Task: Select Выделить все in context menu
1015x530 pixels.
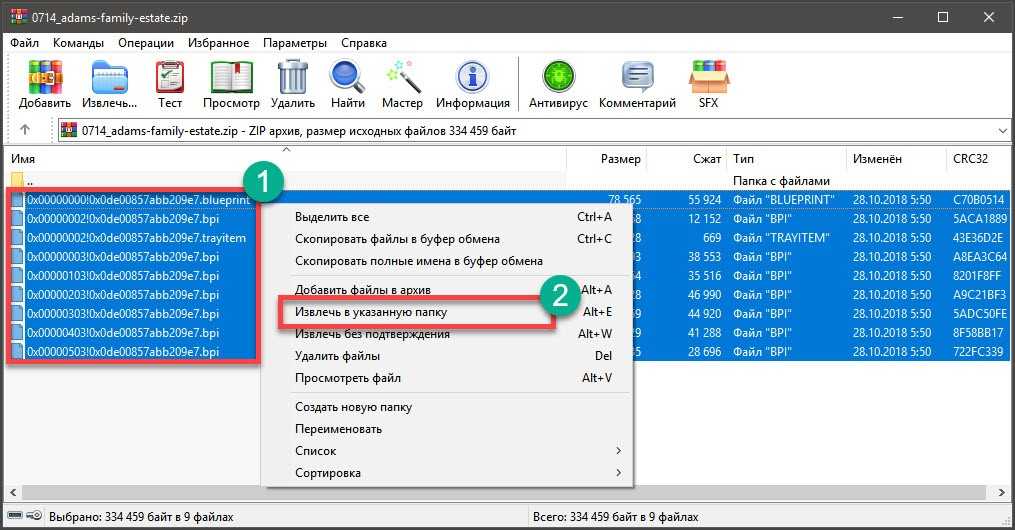Action: [332, 217]
